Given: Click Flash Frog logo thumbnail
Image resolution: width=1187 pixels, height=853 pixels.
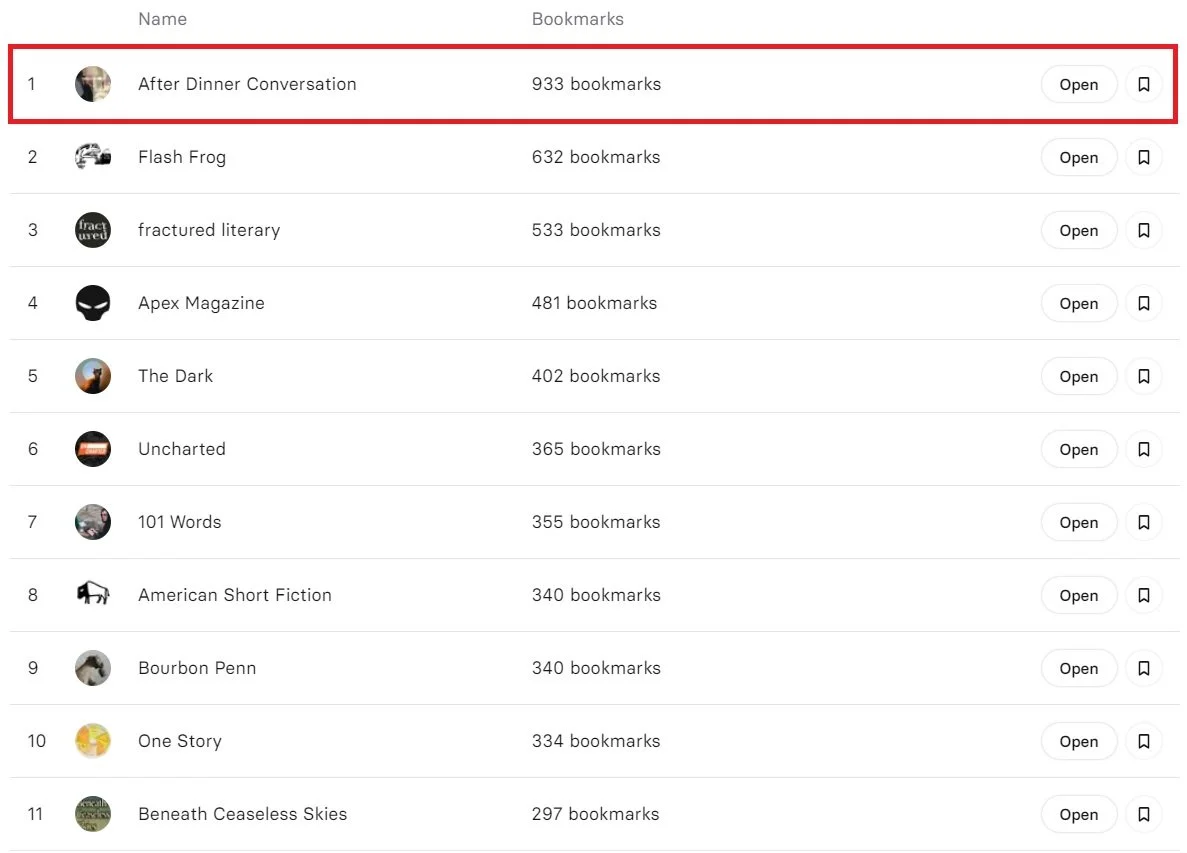Looking at the screenshot, I should [x=93, y=157].
